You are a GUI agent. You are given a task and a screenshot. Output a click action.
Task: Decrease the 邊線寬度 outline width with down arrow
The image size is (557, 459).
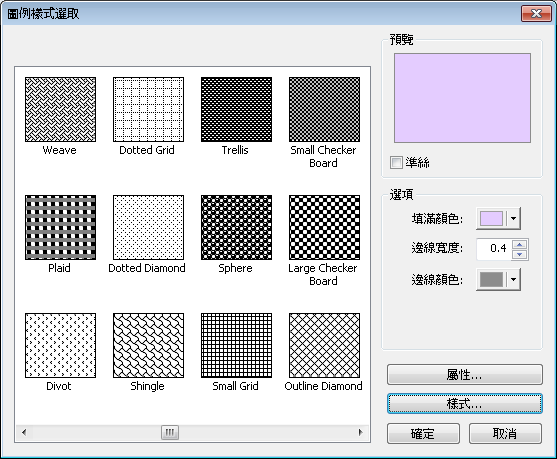coord(520,254)
